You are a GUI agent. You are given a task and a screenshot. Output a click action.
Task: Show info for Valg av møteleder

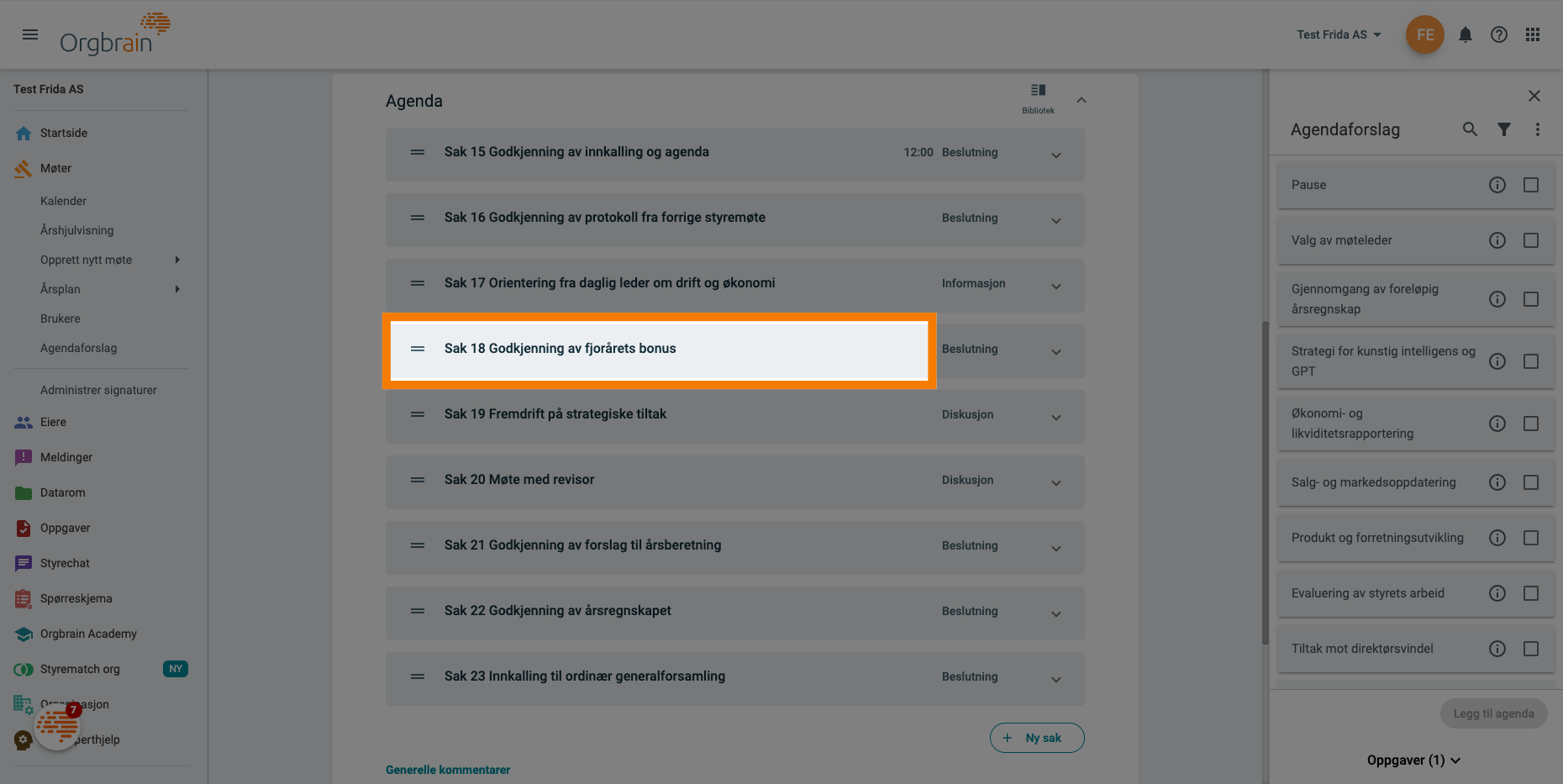[x=1497, y=240]
